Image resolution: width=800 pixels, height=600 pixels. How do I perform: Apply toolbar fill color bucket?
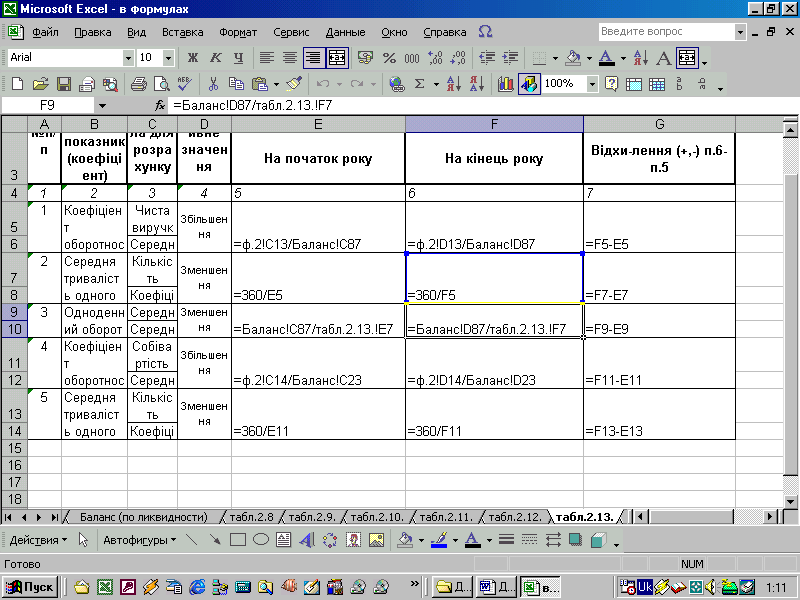[573, 58]
